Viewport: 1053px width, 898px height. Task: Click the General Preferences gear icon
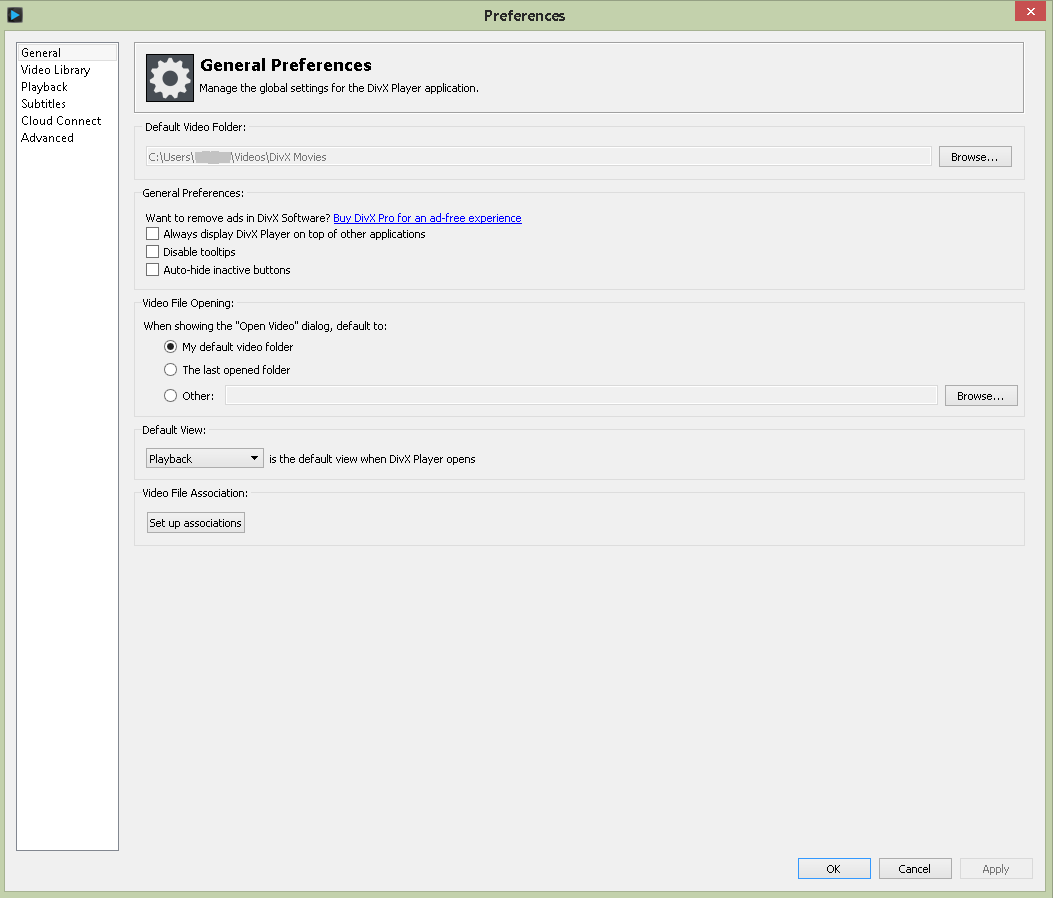[170, 77]
